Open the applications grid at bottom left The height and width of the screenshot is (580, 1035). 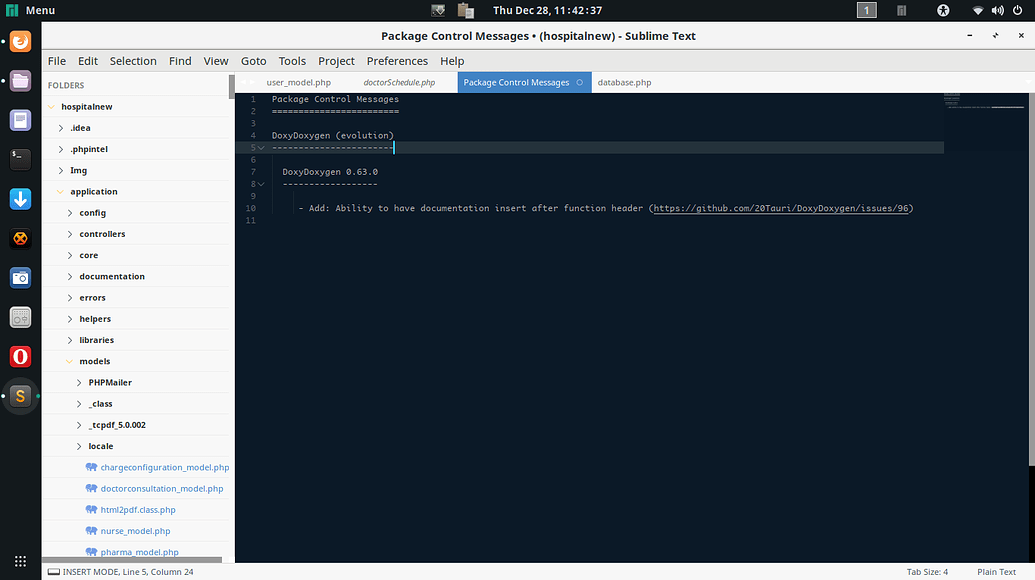click(x=20, y=560)
